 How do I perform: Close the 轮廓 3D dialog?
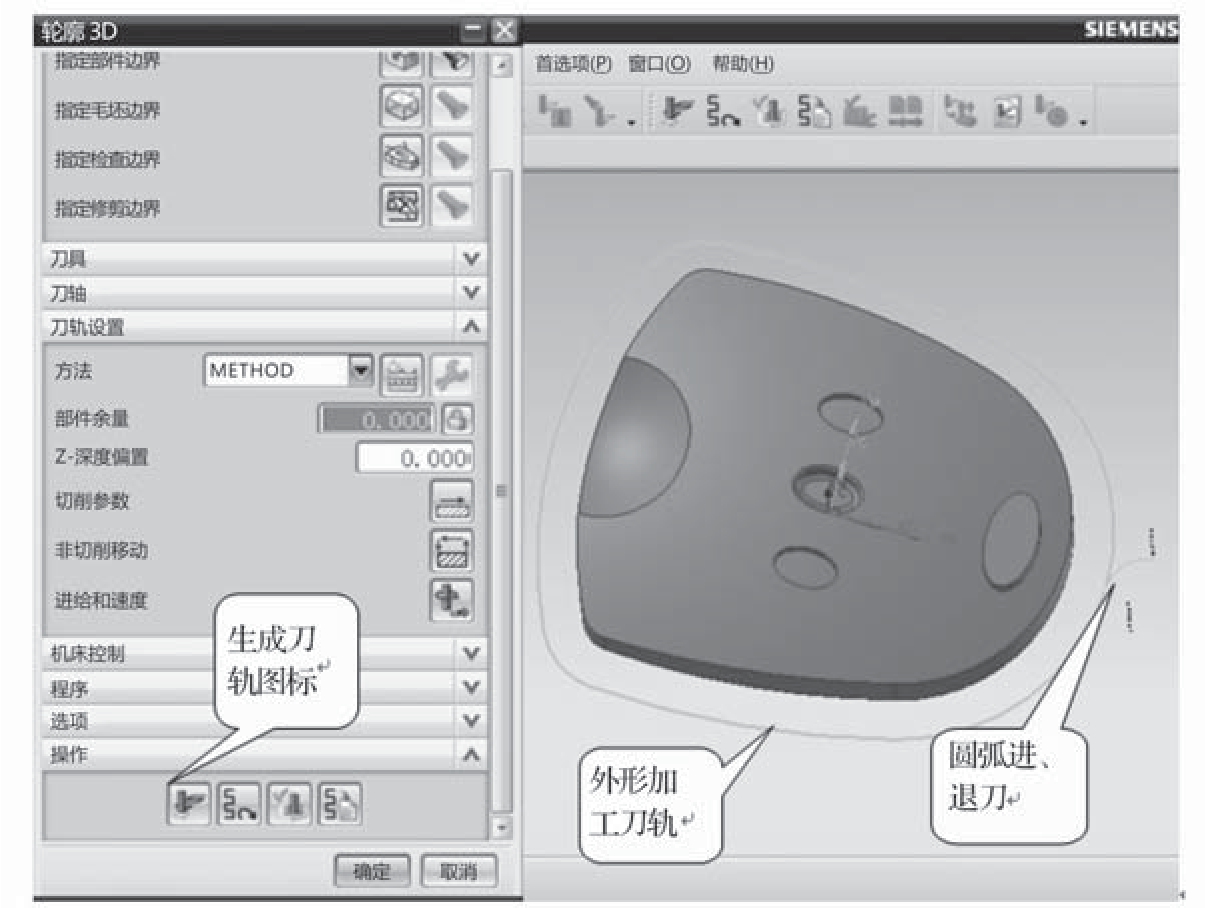(x=505, y=30)
